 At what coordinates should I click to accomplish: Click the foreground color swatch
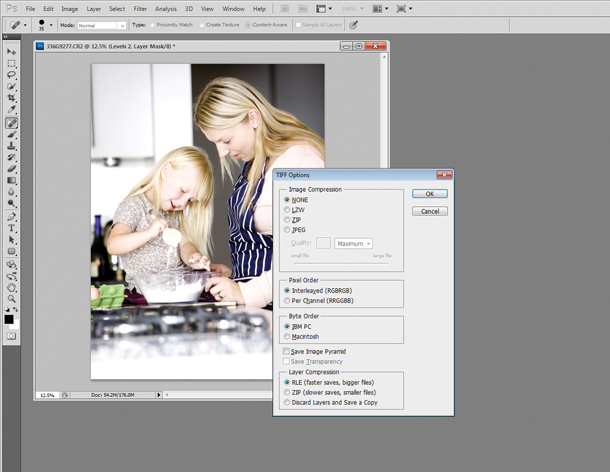(9, 319)
